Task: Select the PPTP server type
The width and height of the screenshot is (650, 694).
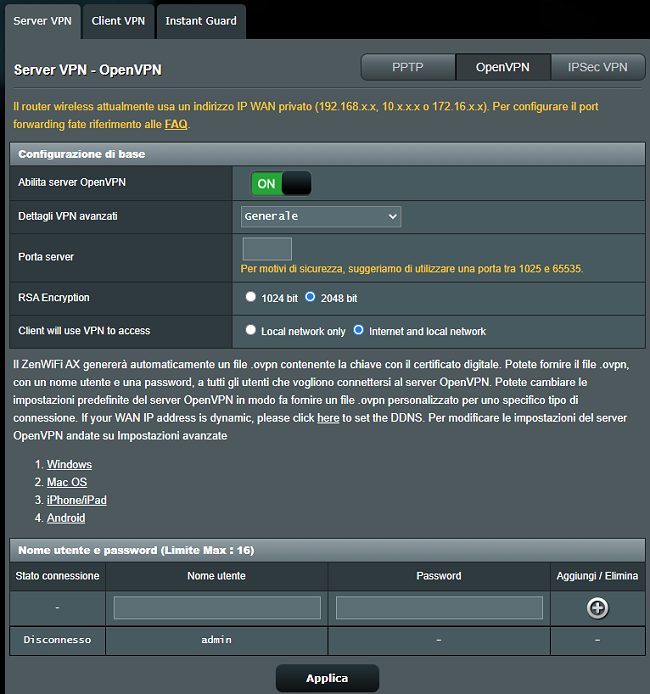Action: click(x=407, y=67)
